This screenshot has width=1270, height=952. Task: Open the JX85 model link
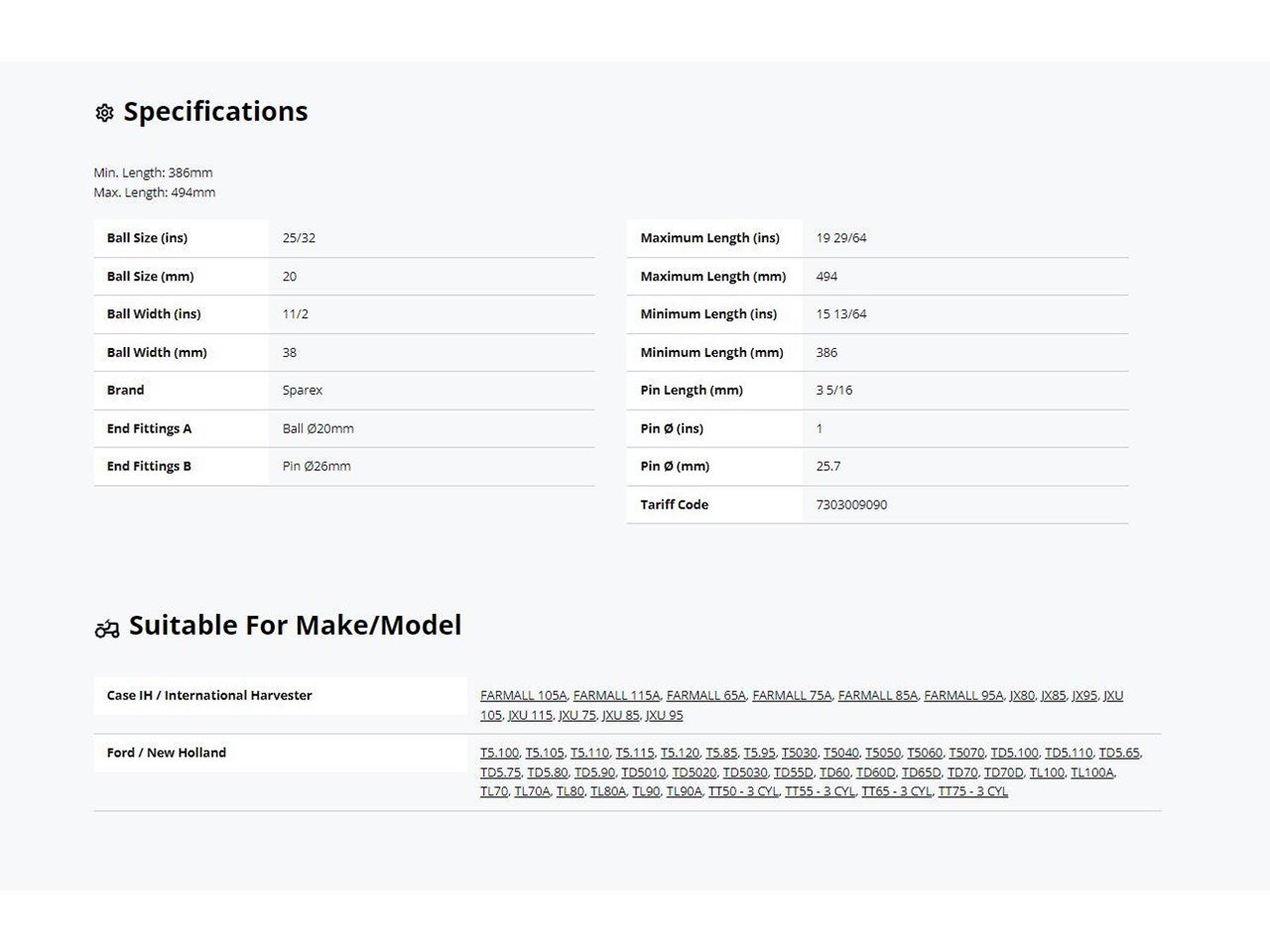[x=1054, y=696]
